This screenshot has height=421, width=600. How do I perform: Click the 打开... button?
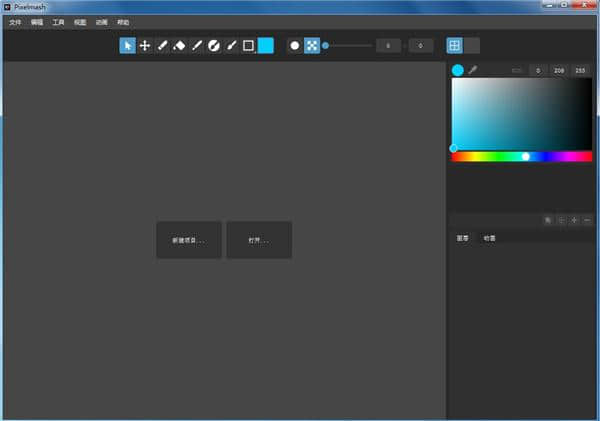pyautogui.click(x=259, y=240)
